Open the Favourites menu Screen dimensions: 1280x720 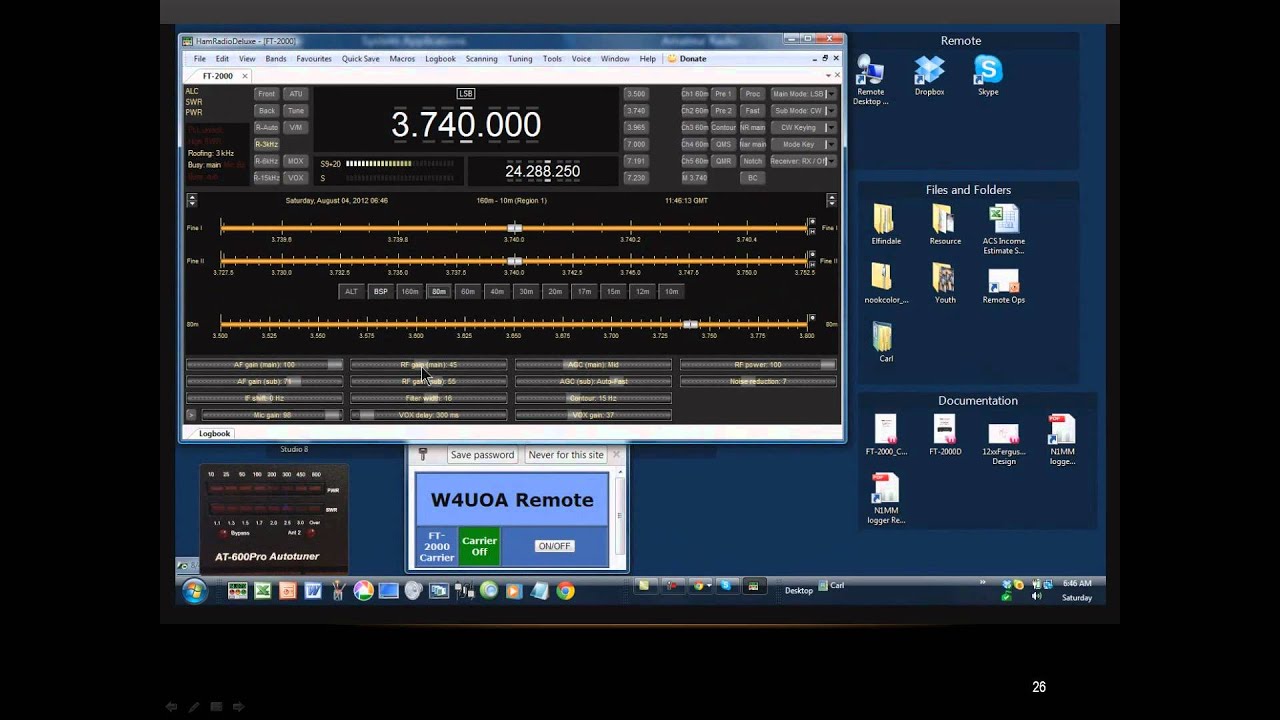coord(314,59)
